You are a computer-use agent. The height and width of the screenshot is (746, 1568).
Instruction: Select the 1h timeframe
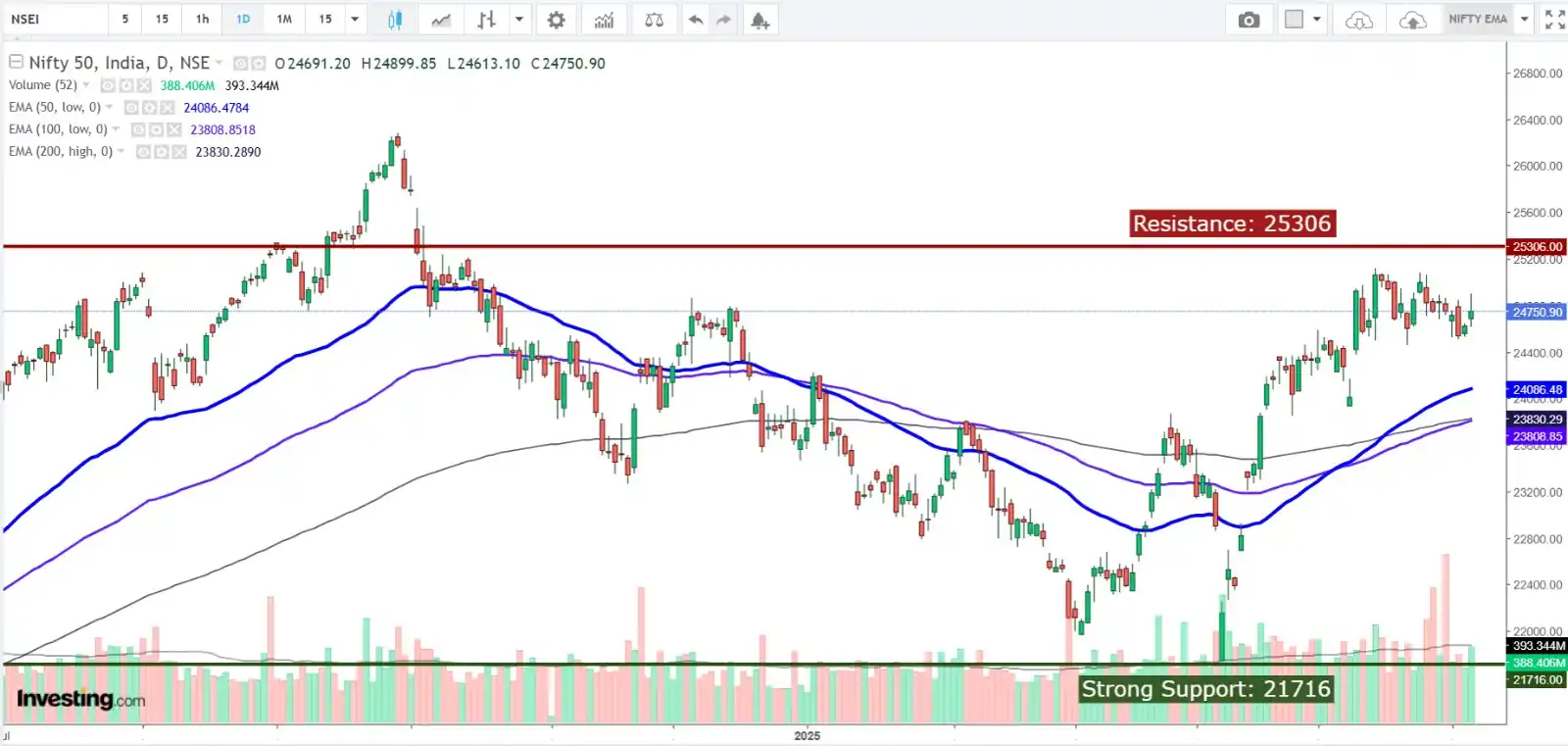202,20
